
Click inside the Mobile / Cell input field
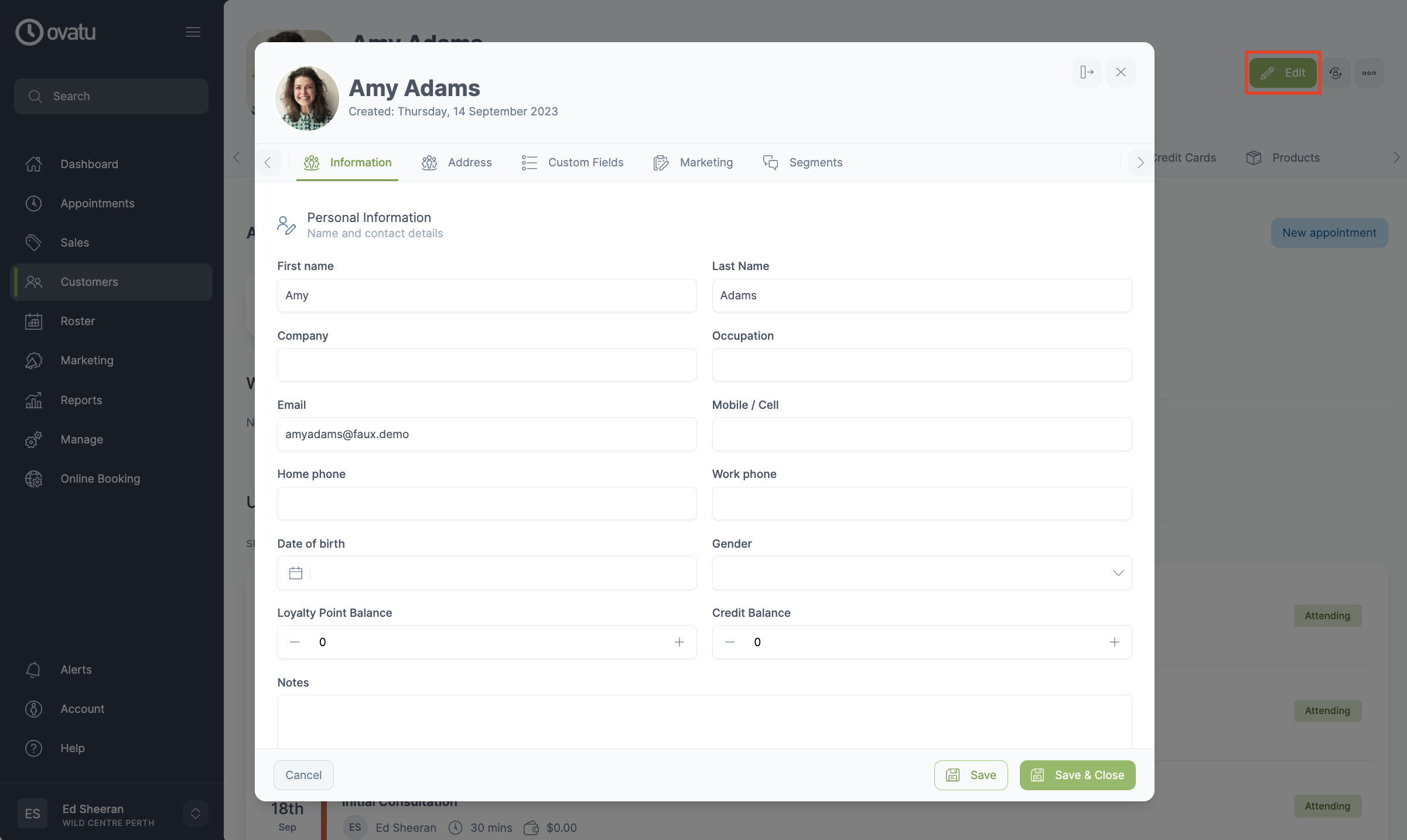click(x=921, y=434)
